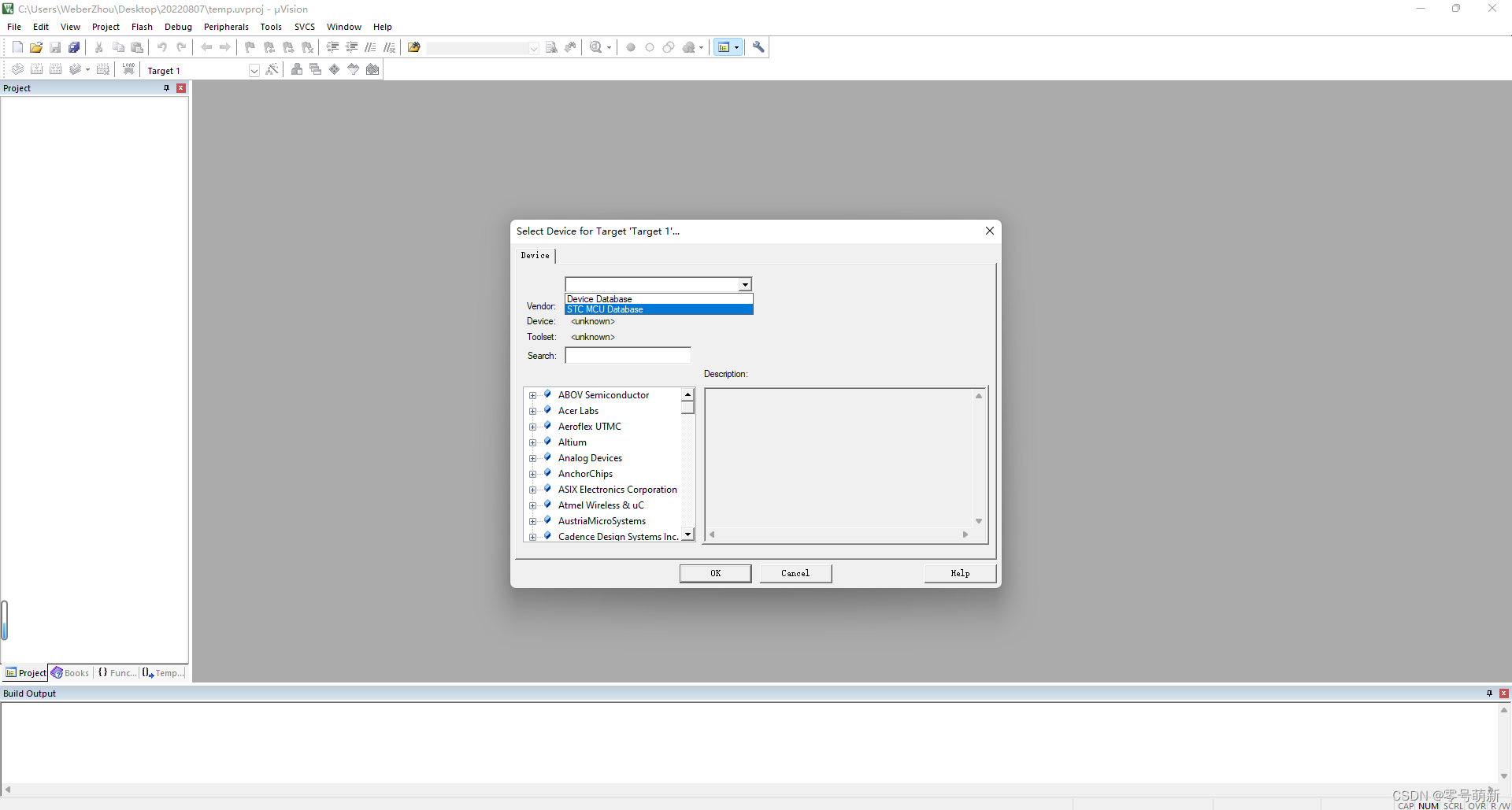Screen dimensions: 1512x810
Task: Select Acer Labs in the vendor tree
Action: [578, 411]
